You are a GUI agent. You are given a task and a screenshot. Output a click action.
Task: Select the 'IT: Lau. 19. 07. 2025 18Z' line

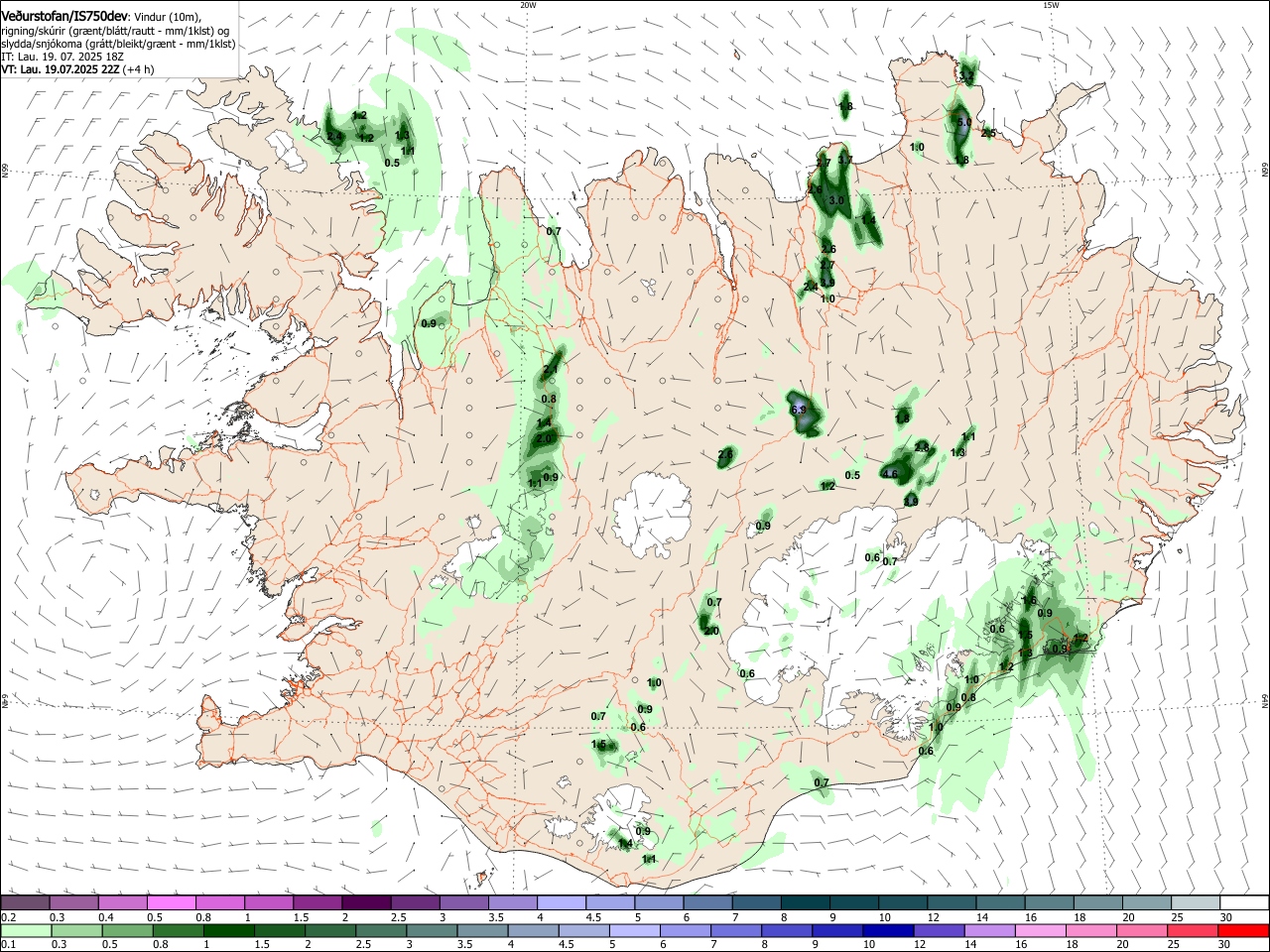tap(62, 58)
